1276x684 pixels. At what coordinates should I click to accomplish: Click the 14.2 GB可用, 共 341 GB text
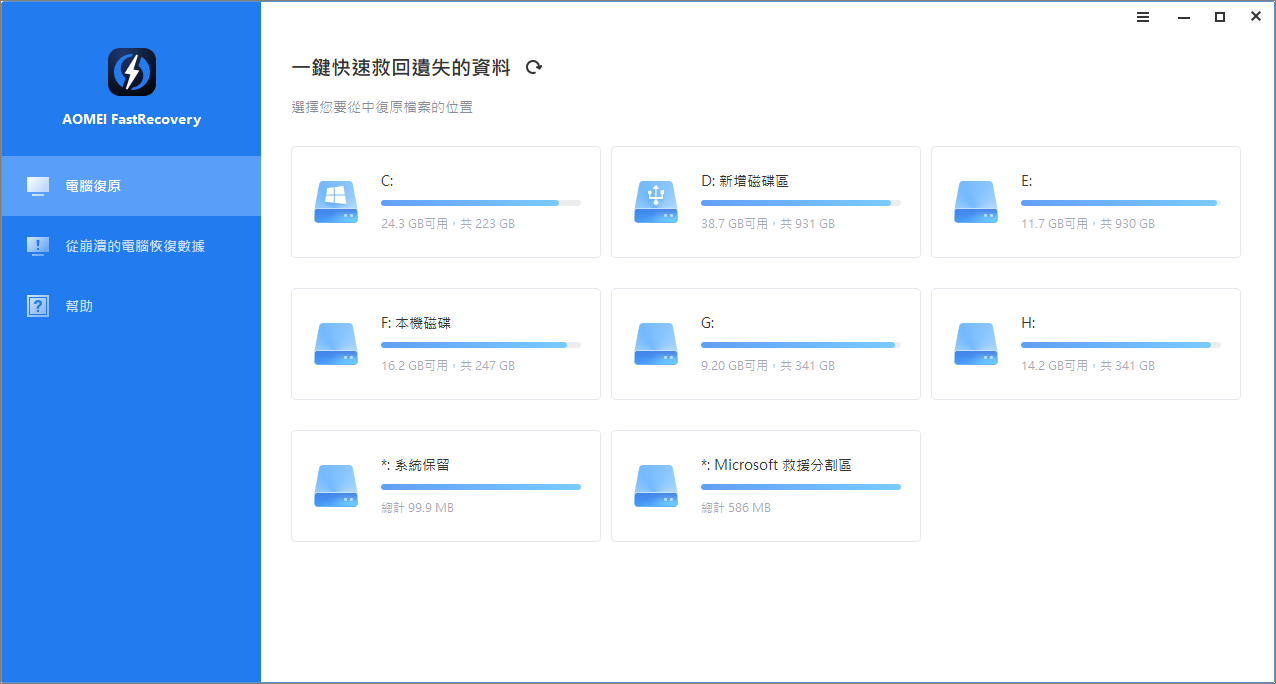point(1088,366)
